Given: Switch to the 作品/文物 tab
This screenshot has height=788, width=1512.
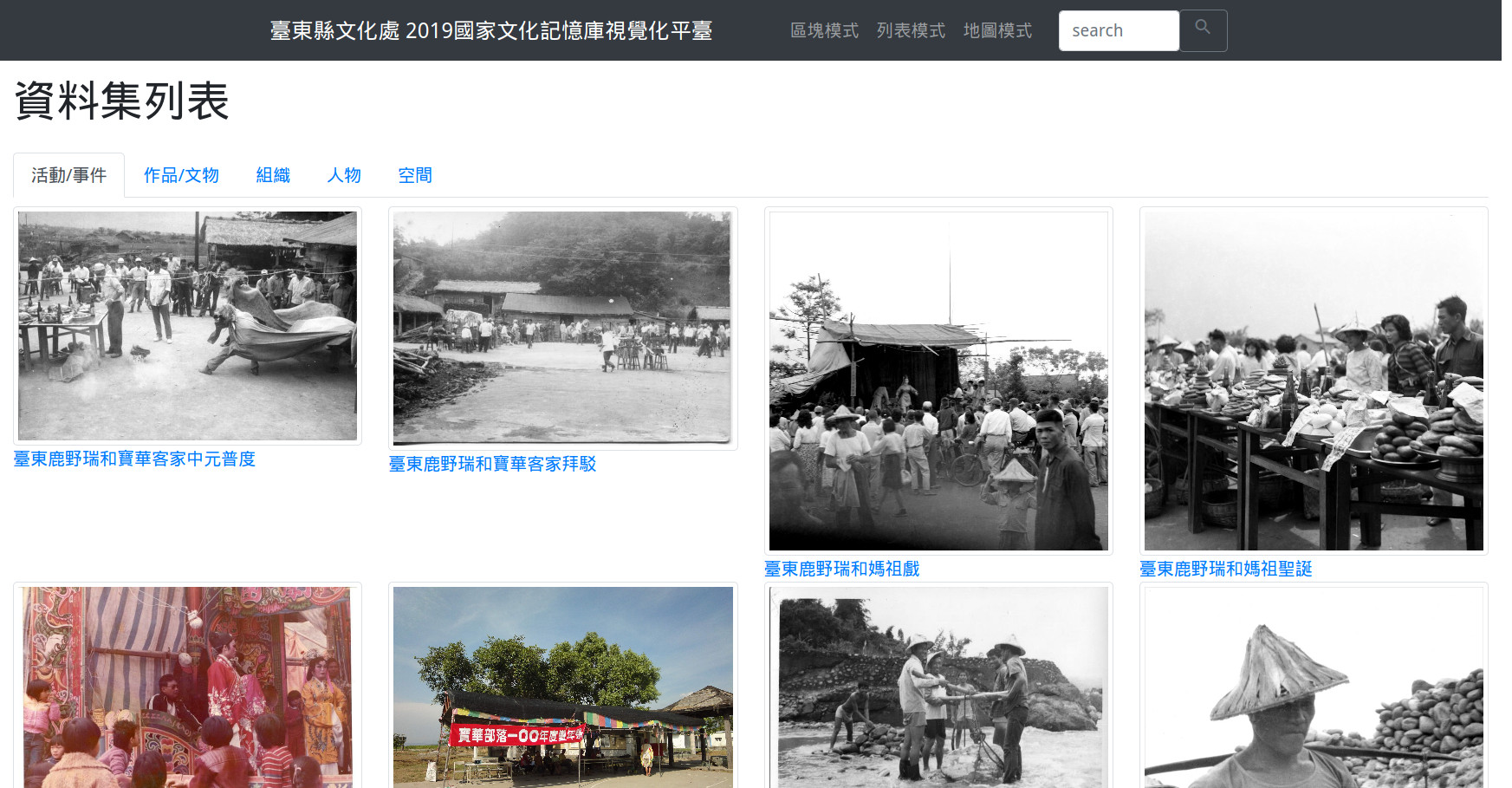Looking at the screenshot, I should (181, 175).
